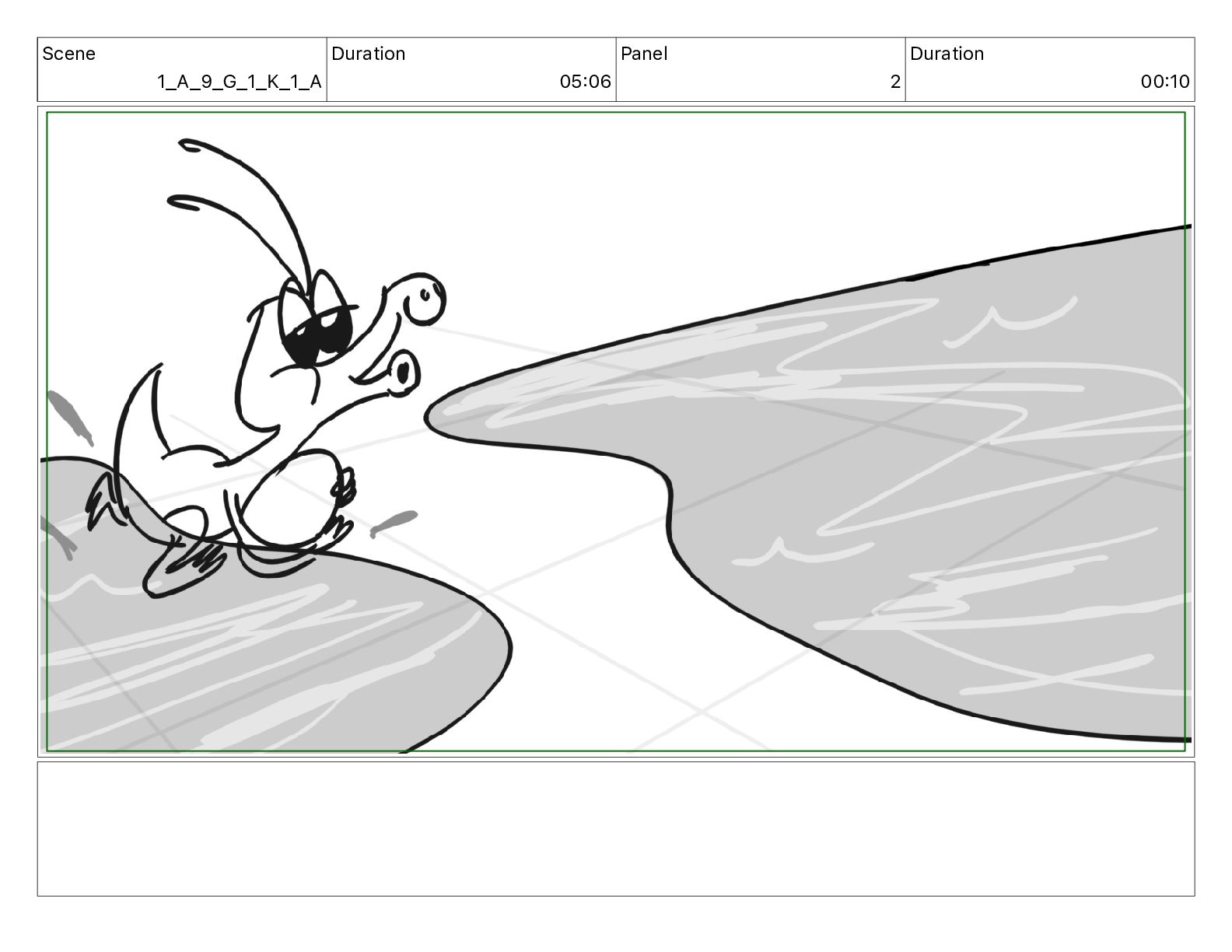
Task: Select scene name 1_A_9_G_1_K_1_A
Action: coord(240,82)
